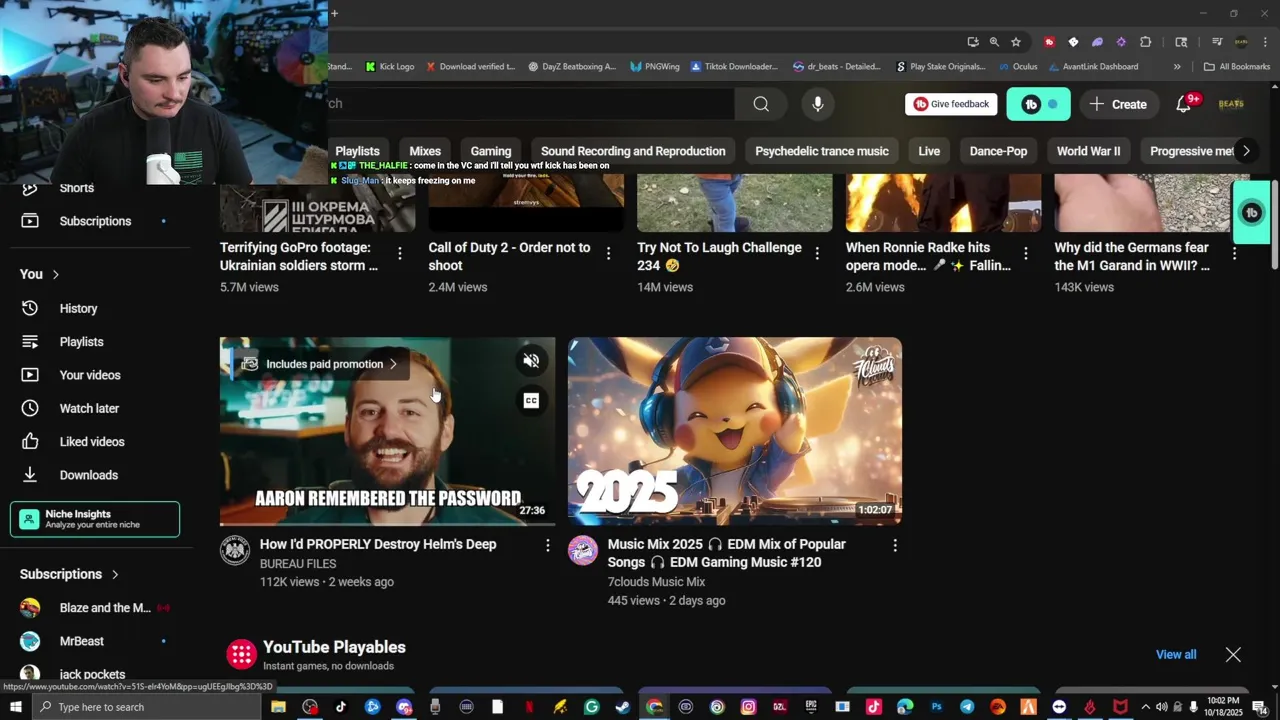Click the TubeBuddy side tab on the page edge
Screen dimensions: 1280x720
coord(1251,212)
